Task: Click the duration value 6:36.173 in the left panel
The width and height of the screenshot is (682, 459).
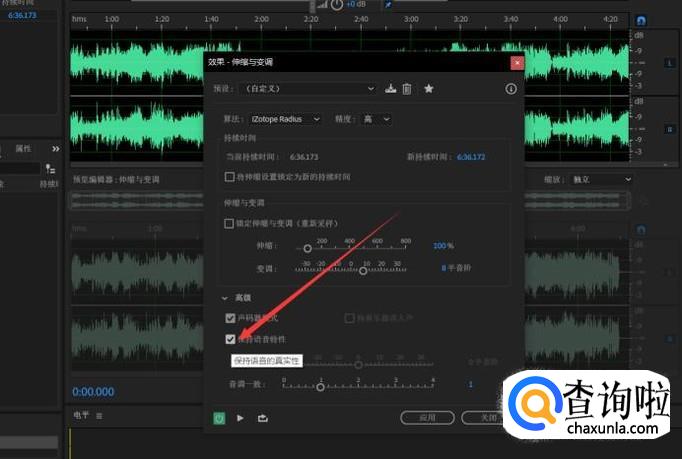Action: 23,15
